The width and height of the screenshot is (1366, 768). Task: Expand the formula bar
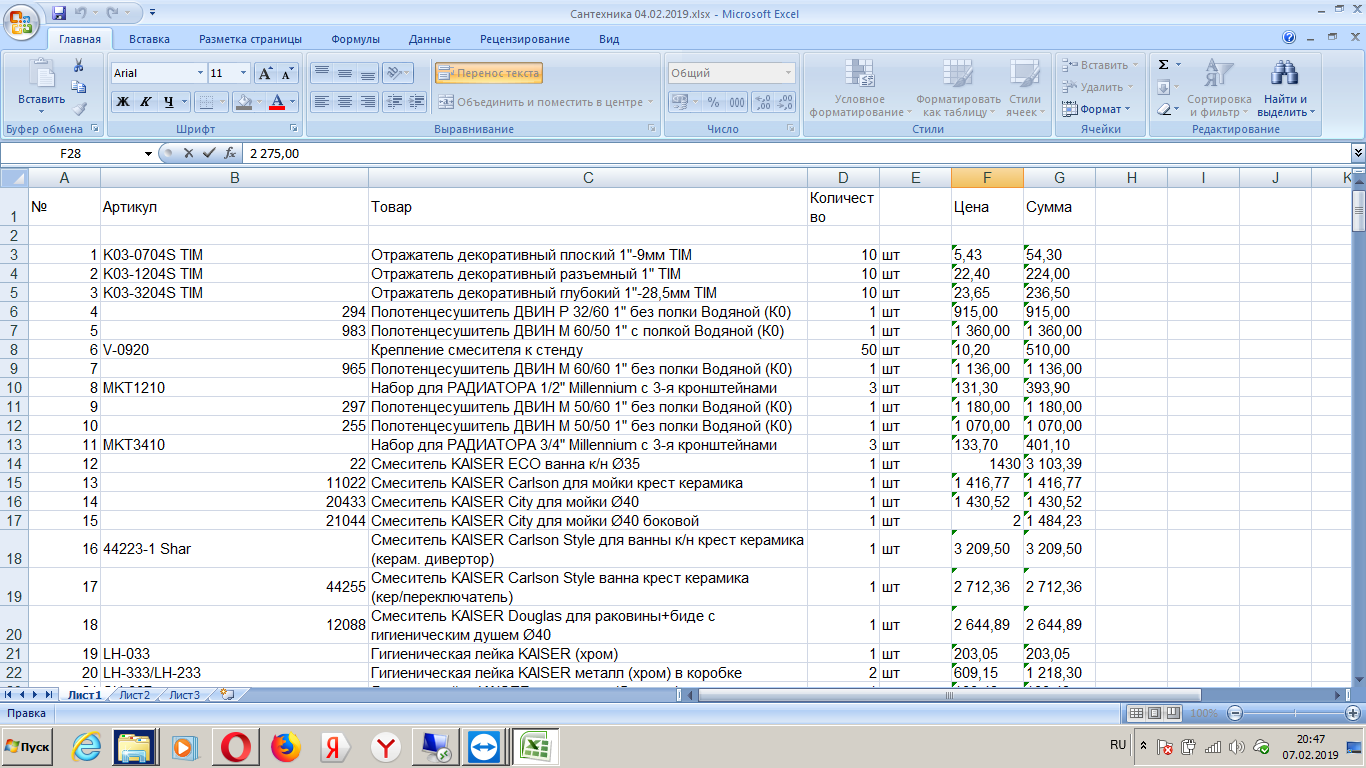(x=1358, y=153)
